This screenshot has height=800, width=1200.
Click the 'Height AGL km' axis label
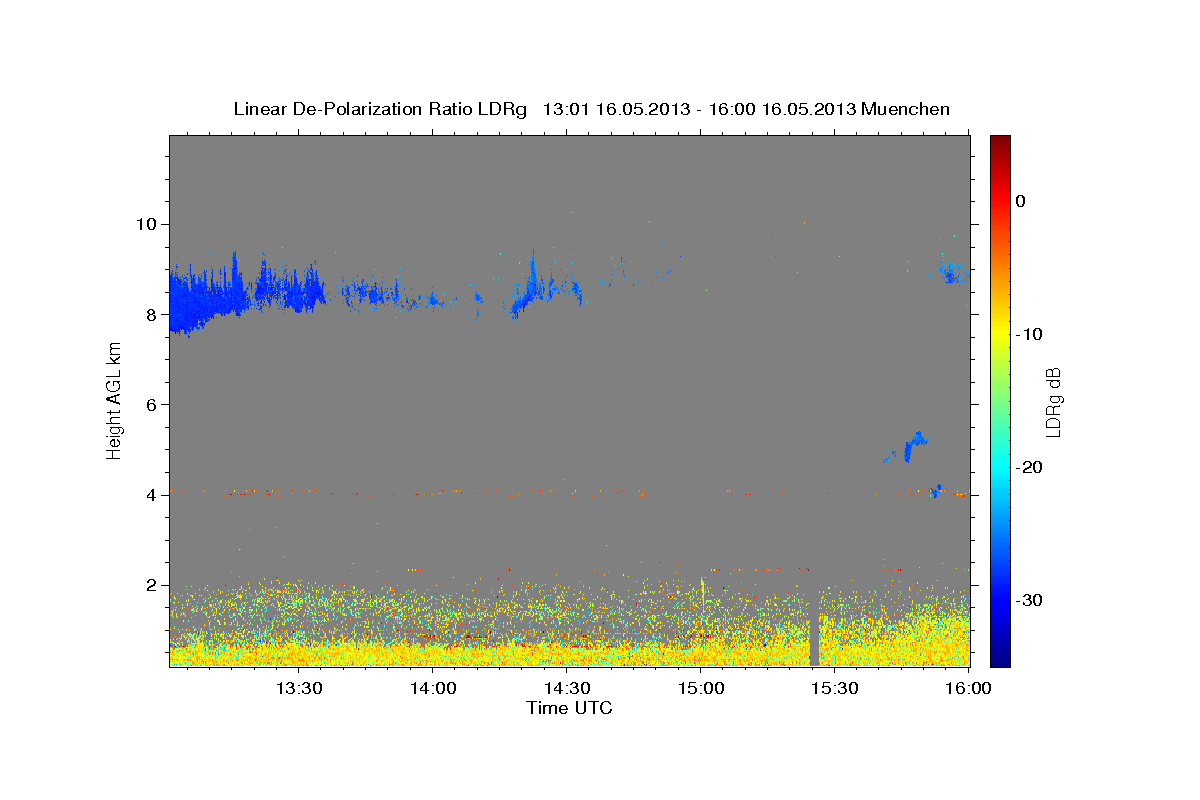point(114,400)
